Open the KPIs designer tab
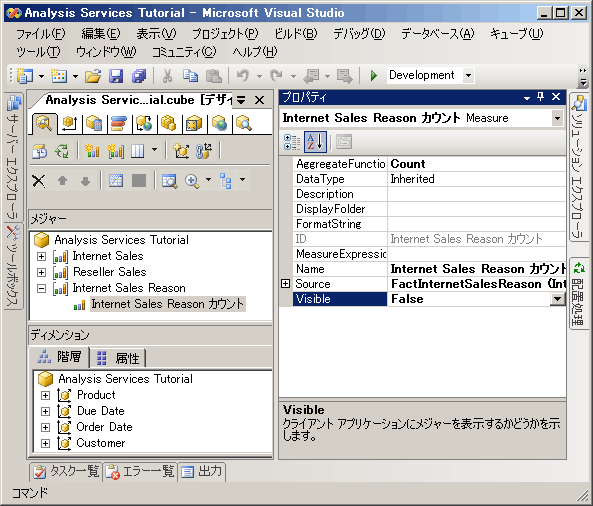 tap(119, 123)
